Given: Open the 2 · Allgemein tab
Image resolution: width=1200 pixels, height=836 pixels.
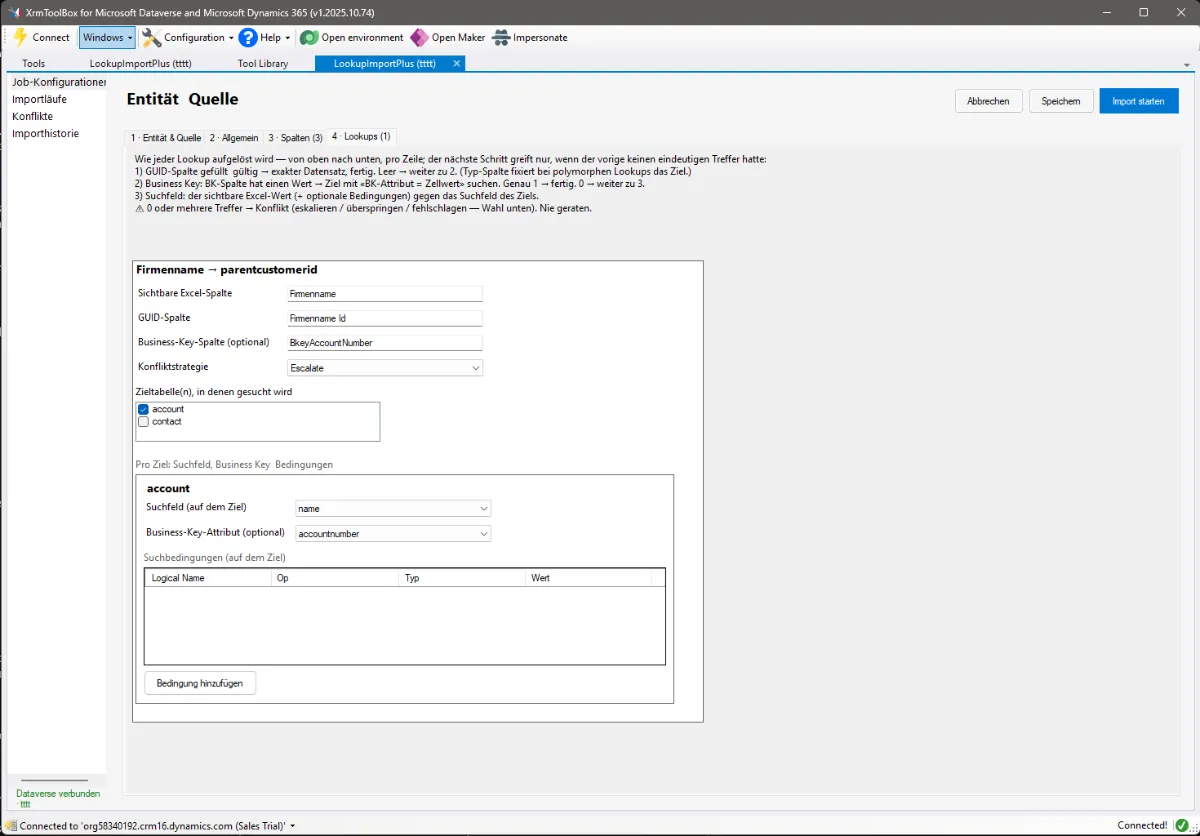Looking at the screenshot, I should [x=234, y=137].
